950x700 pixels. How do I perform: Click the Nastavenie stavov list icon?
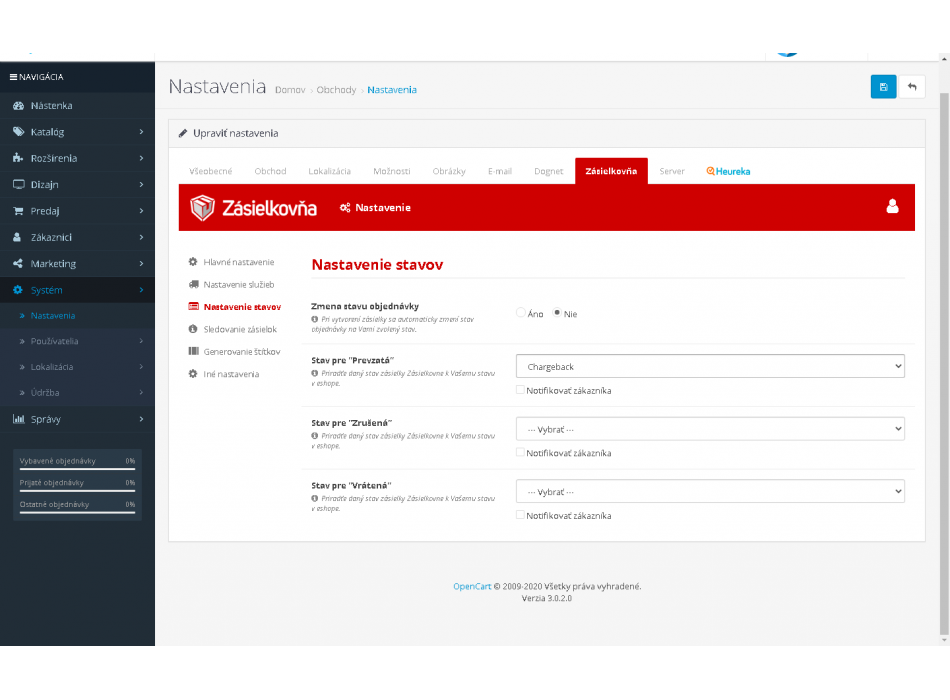coord(194,307)
